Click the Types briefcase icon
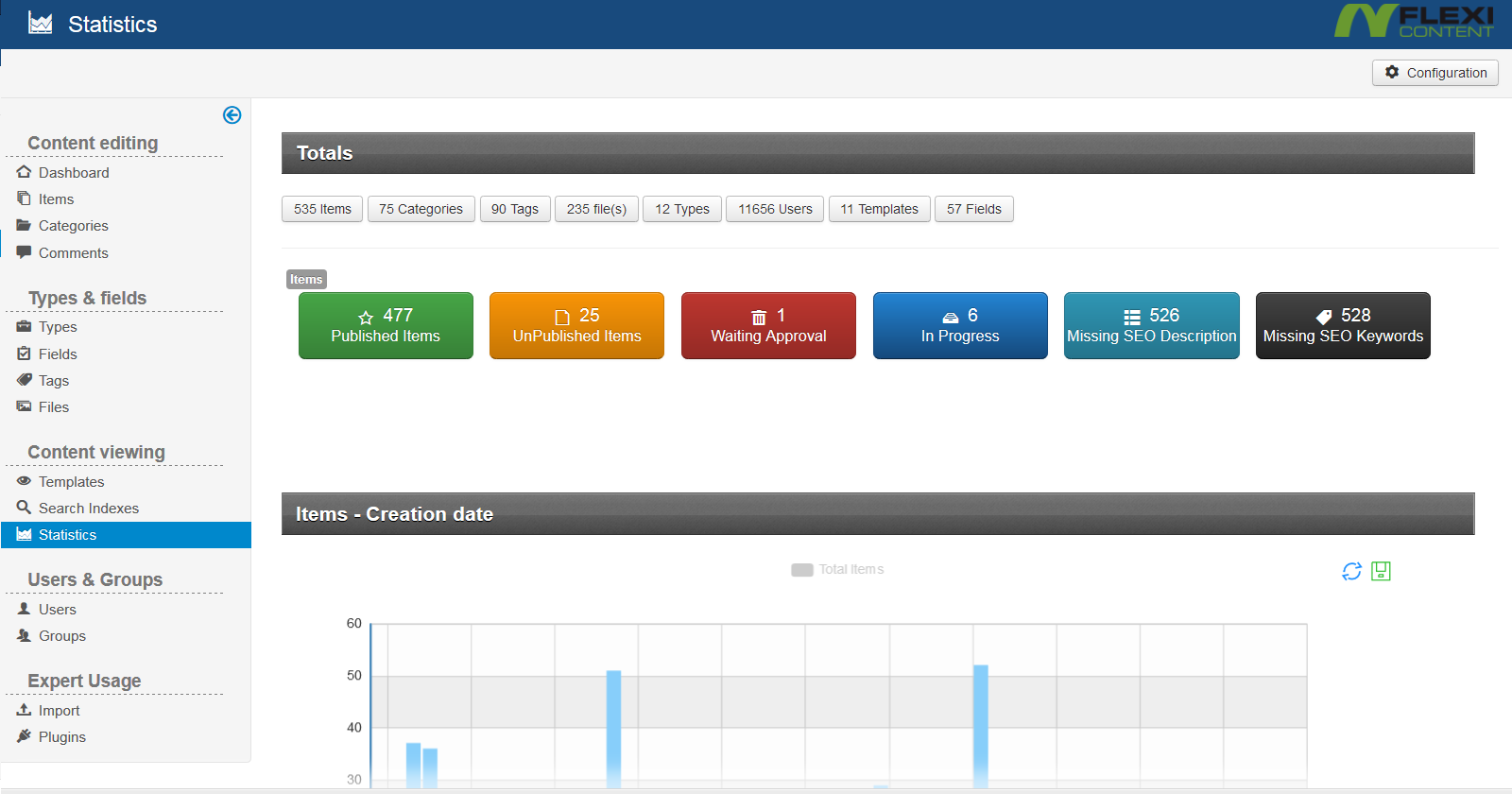 [x=25, y=326]
